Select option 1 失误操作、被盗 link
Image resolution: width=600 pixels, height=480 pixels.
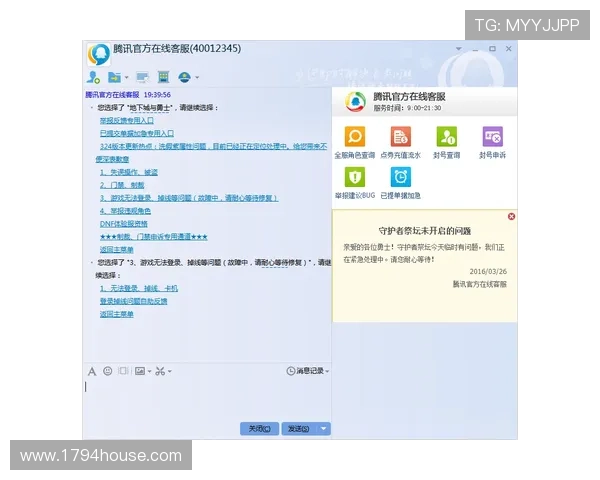[129, 172]
